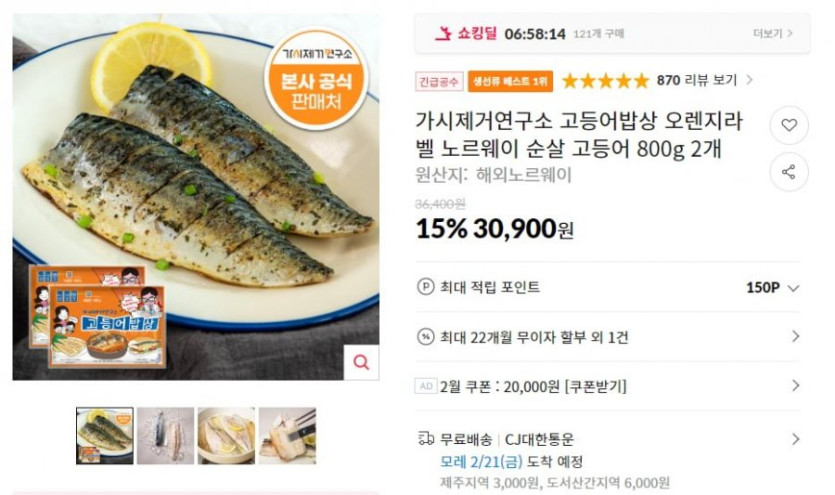This screenshot has height=495, width=835.
Task: Click the 더보기 link
Action: pos(773,34)
